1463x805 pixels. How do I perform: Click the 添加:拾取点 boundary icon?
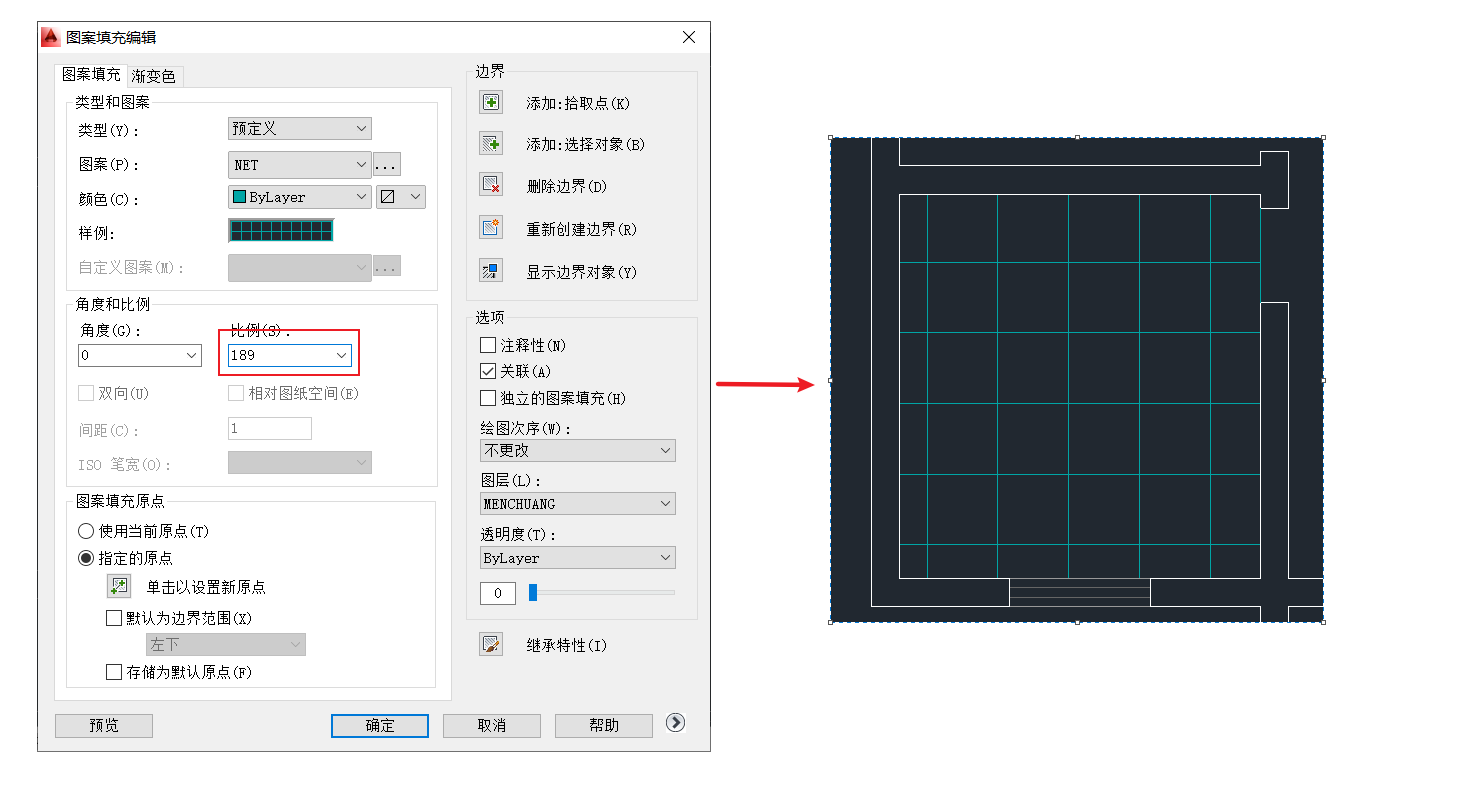pos(490,101)
